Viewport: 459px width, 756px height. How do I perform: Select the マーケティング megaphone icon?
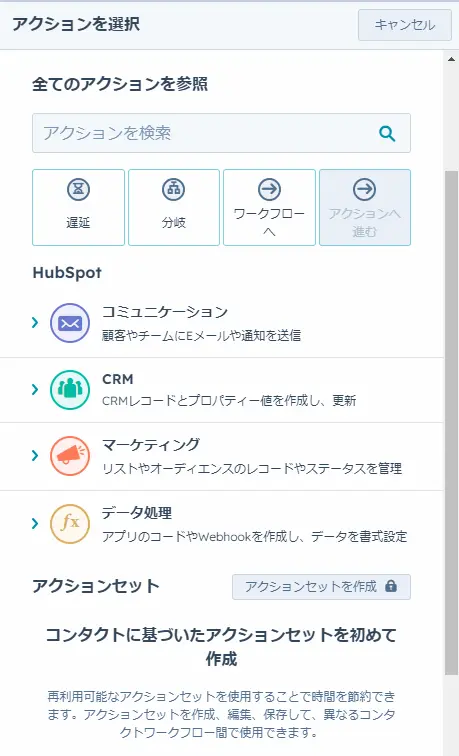[70, 456]
